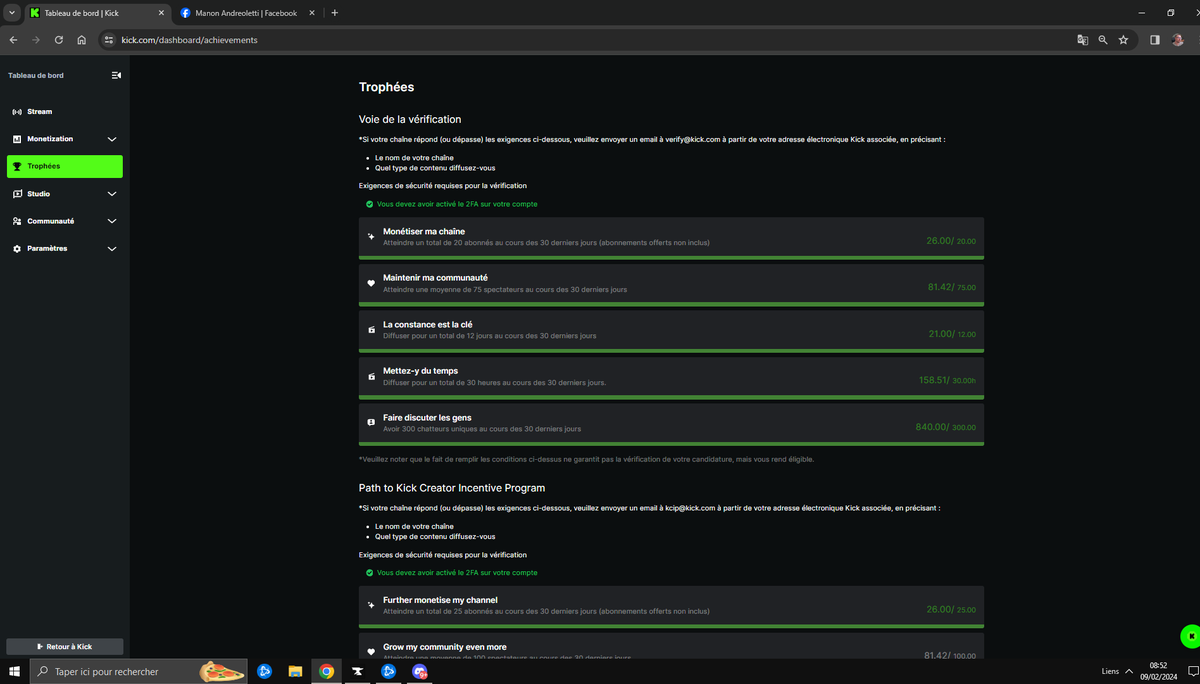Collapse the dashboard sidebar using its toggle icon

[x=116, y=75]
